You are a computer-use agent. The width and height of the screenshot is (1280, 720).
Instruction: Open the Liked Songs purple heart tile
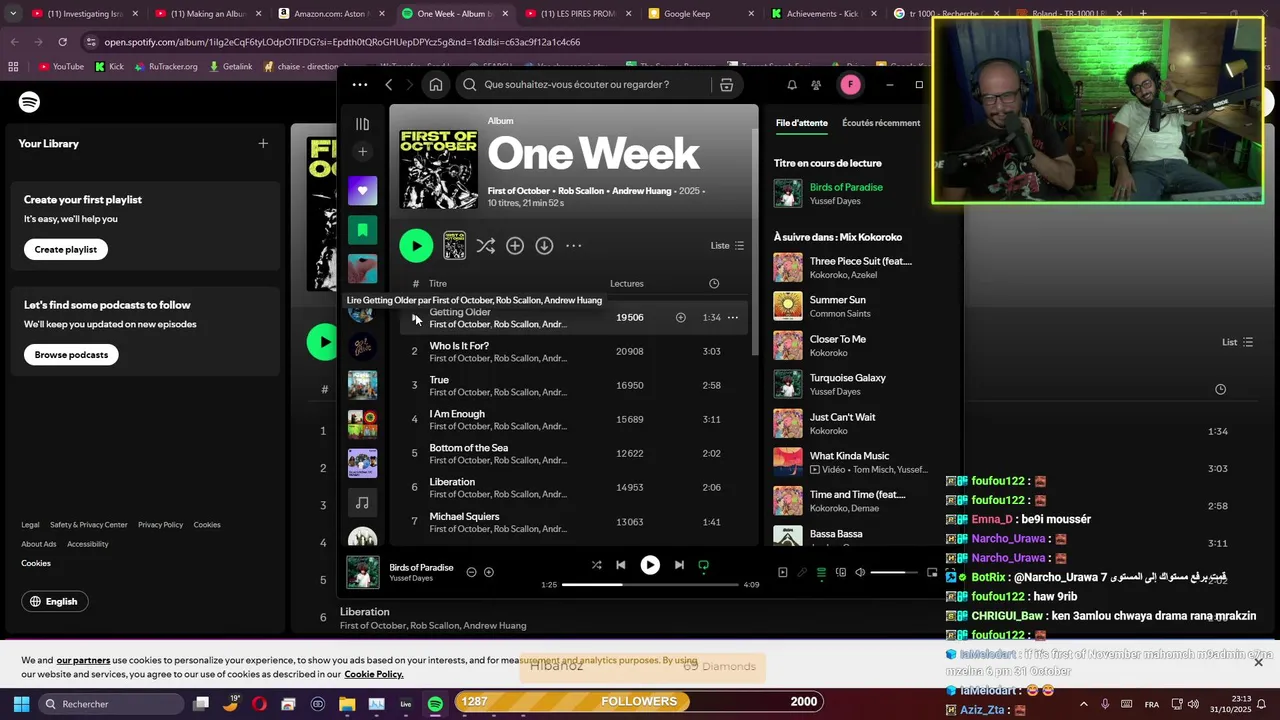click(x=362, y=191)
